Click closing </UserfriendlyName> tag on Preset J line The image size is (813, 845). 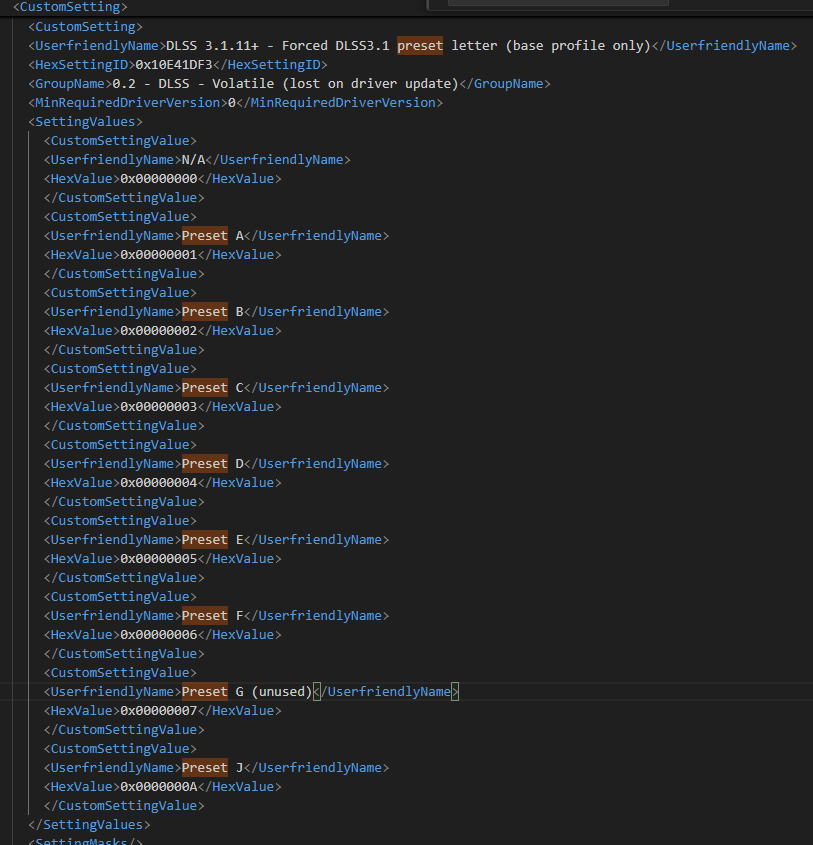tap(317, 767)
